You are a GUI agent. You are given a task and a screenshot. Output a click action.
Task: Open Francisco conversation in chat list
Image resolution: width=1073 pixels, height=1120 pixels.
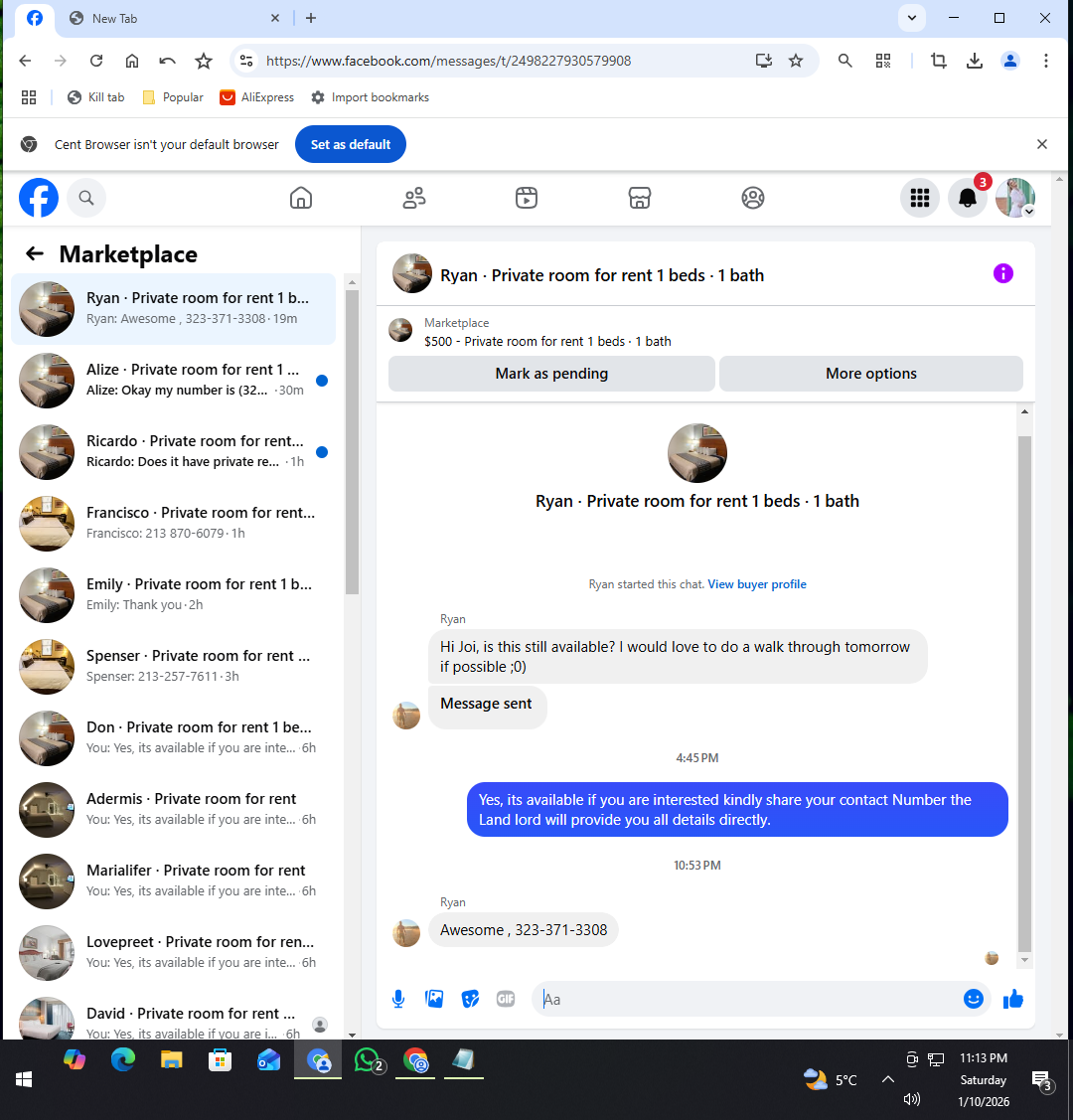(x=174, y=524)
